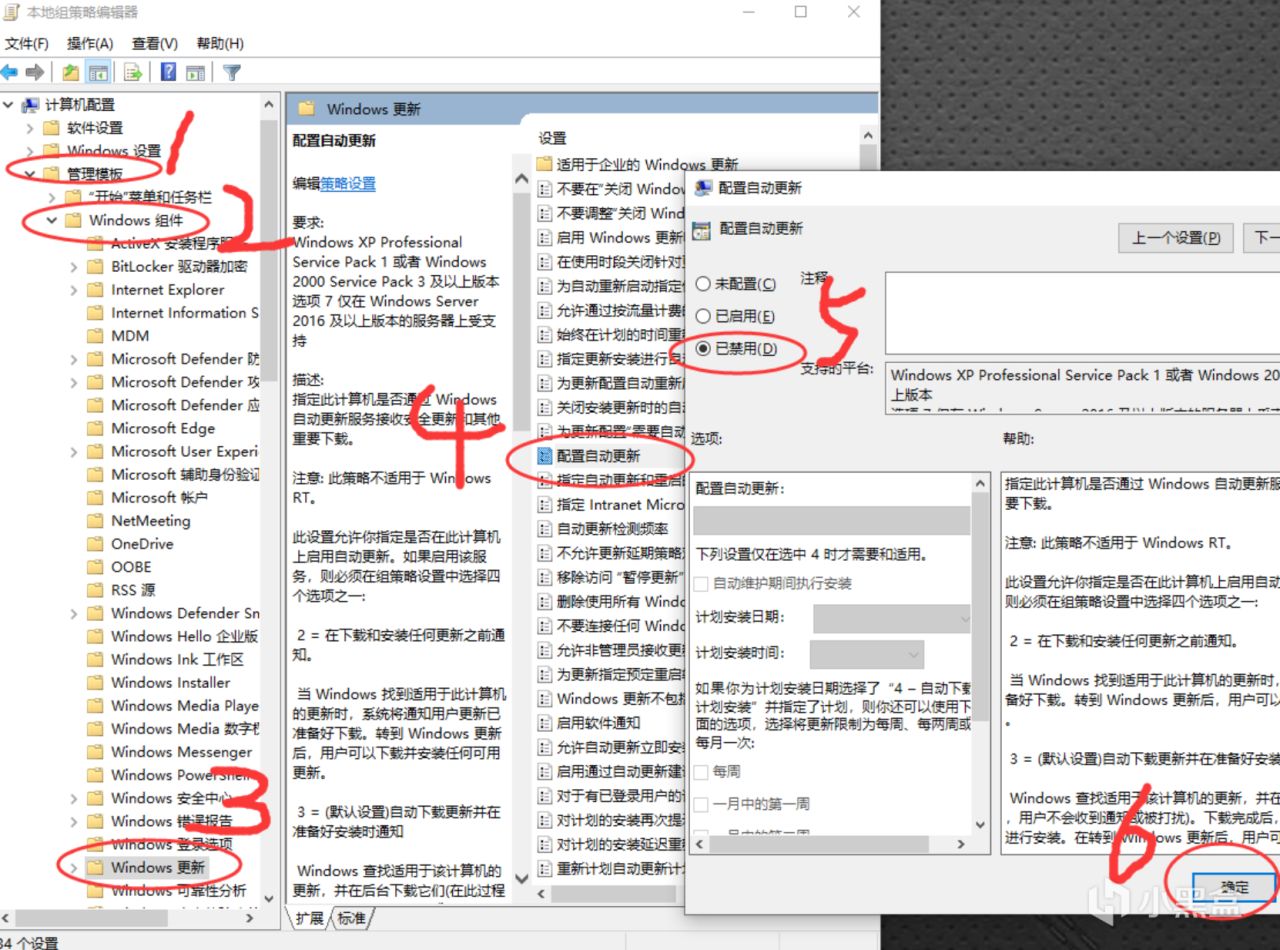
Task: Toggle the show/hide console tree toolbar icon
Action: [98, 72]
